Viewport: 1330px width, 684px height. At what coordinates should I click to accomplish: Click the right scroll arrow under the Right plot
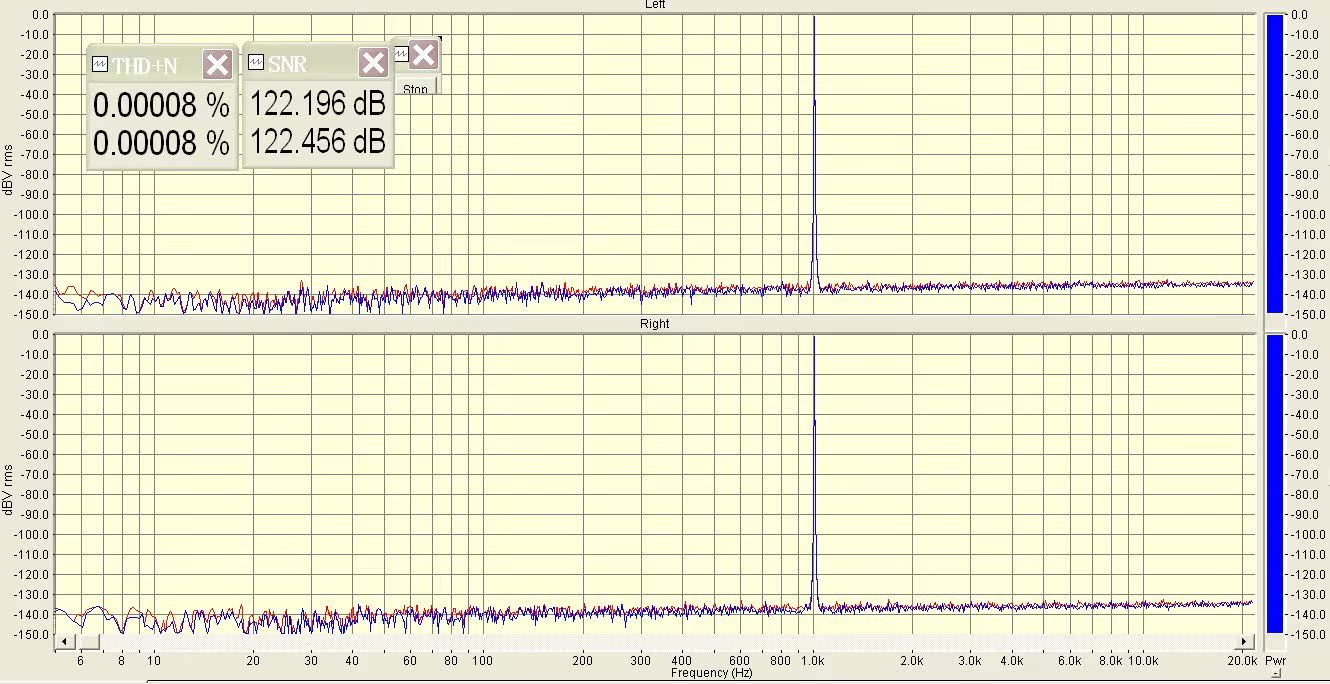point(1245,641)
